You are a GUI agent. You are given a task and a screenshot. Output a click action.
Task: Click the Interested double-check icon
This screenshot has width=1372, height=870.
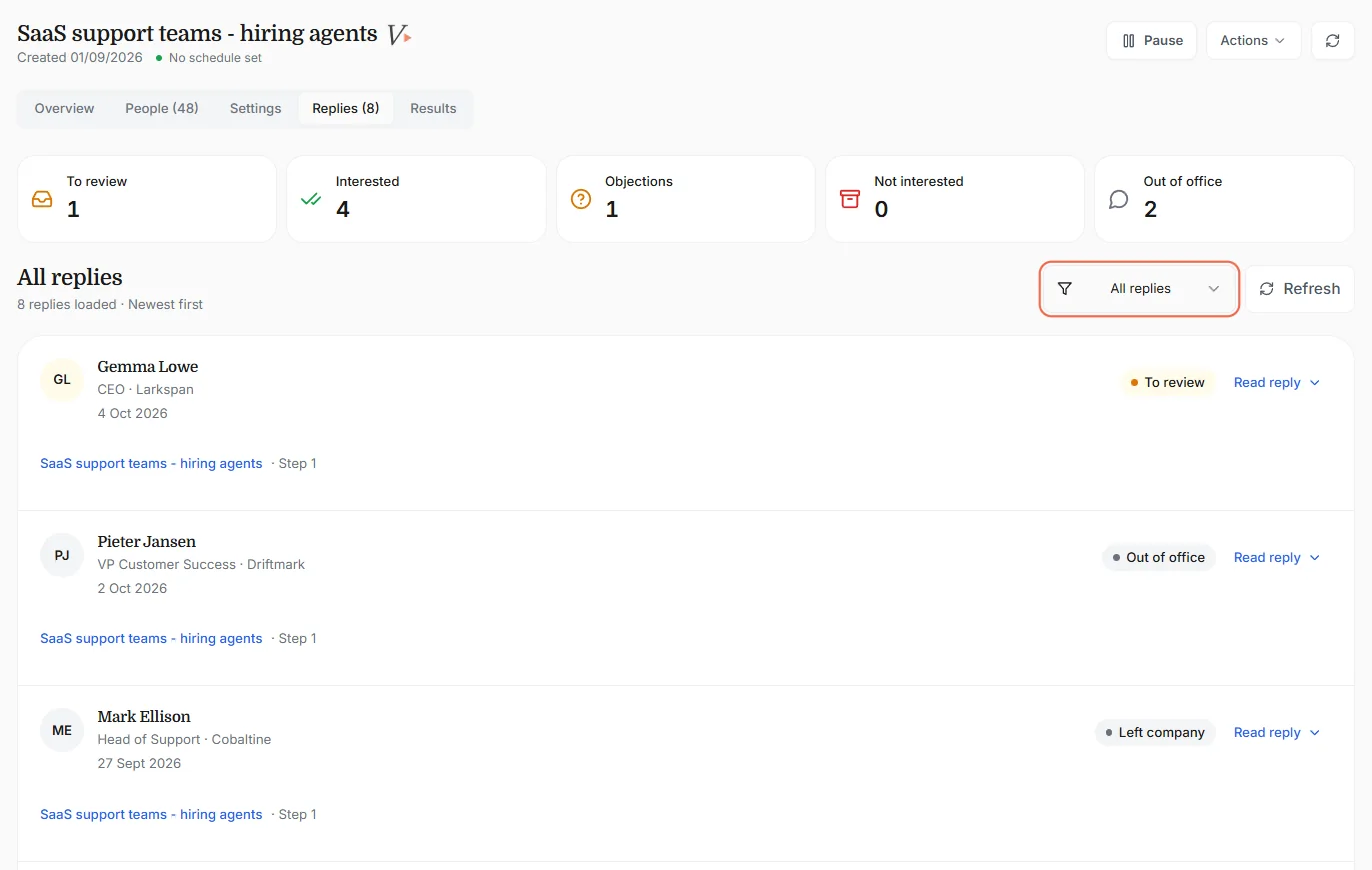click(x=311, y=199)
